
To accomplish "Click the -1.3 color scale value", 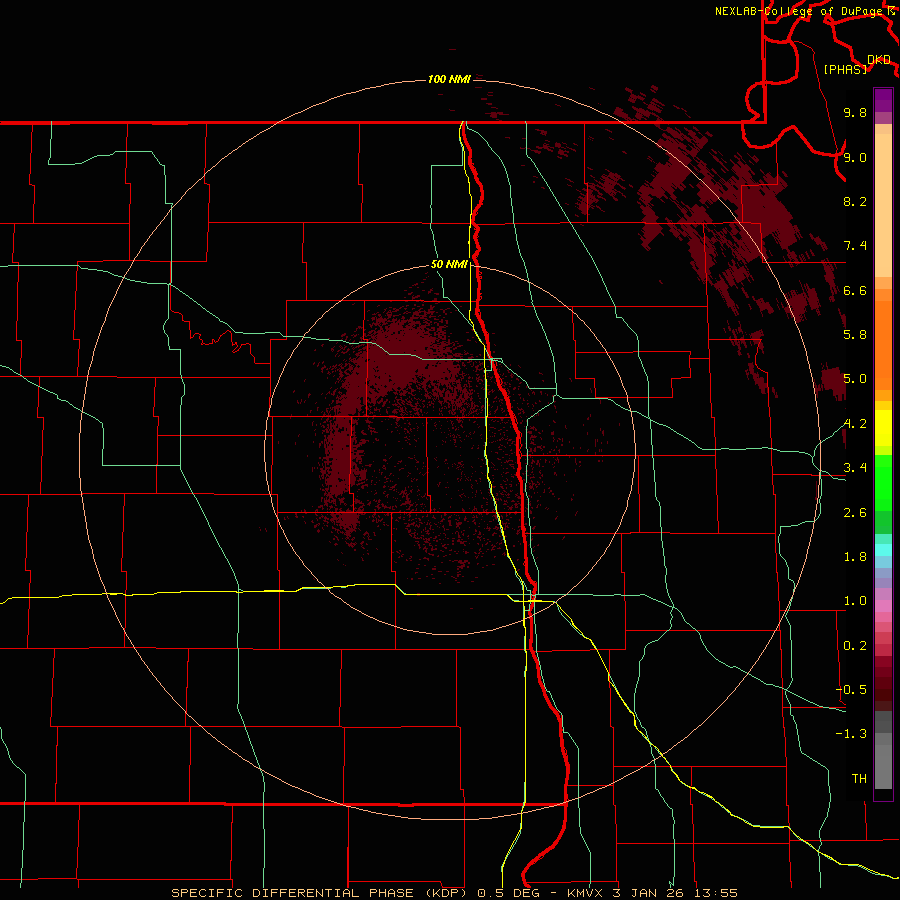I will pyautogui.click(x=851, y=734).
